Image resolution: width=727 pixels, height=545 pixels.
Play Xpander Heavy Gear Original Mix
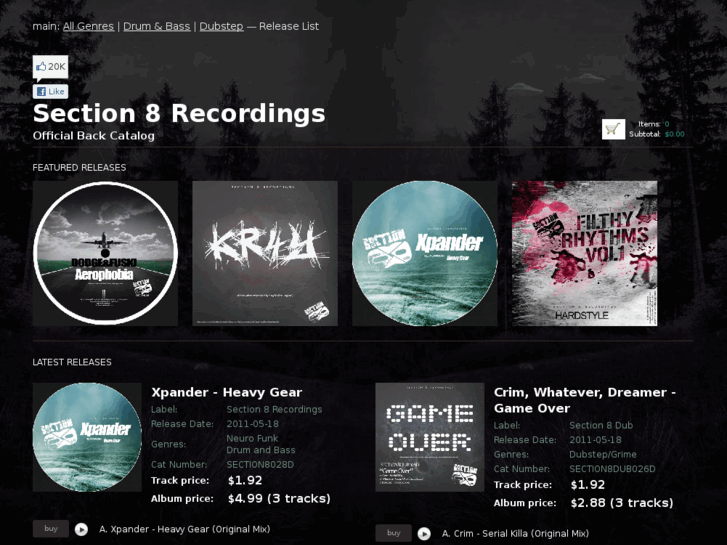click(81, 529)
